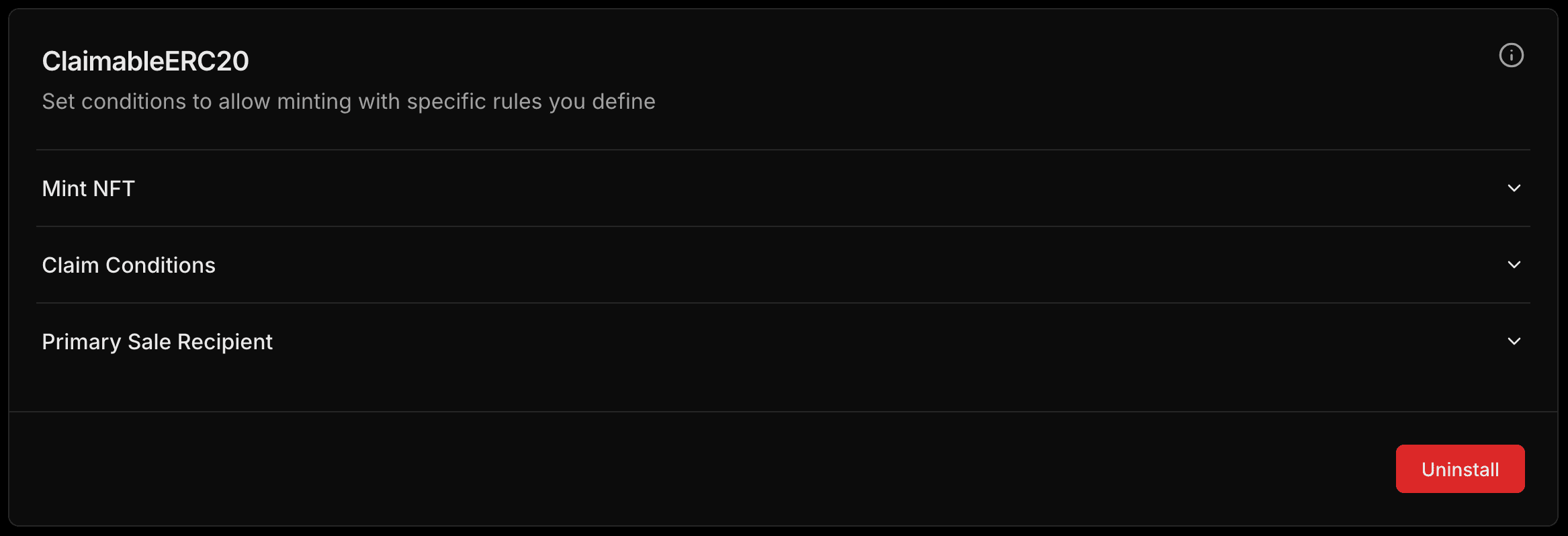This screenshot has width=1568, height=536.
Task: Click the ClaimableERC20 module title
Action: (x=145, y=61)
